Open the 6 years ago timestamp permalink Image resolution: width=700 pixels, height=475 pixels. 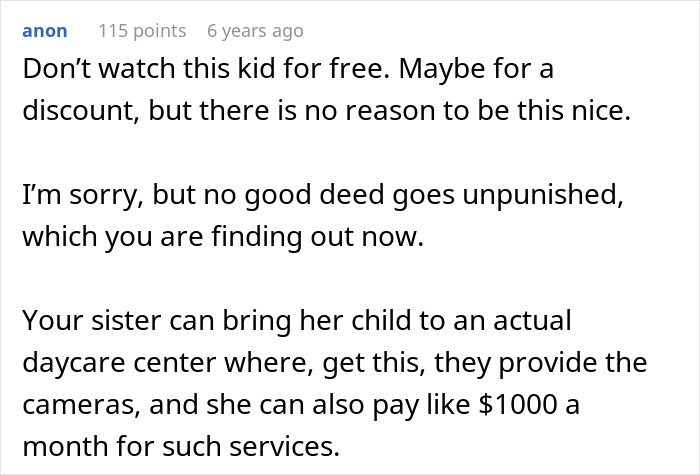[x=254, y=31]
